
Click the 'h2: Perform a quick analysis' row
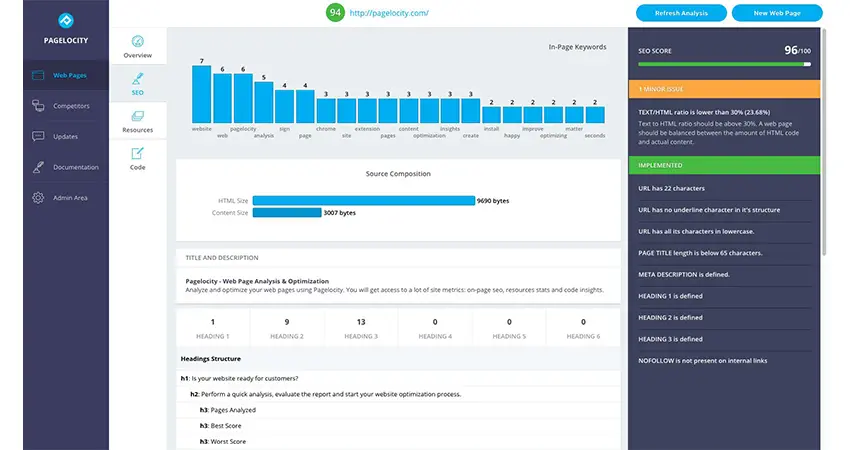pyautogui.click(x=398, y=394)
